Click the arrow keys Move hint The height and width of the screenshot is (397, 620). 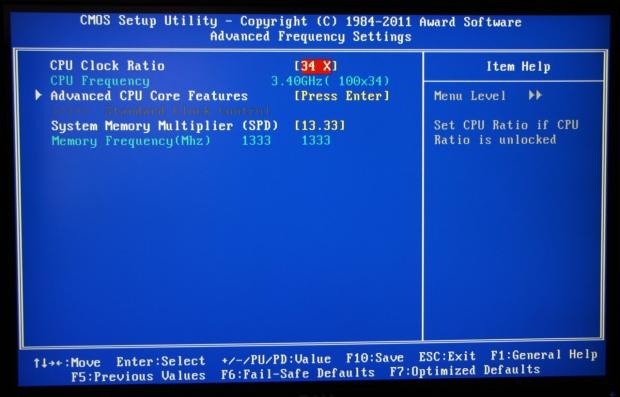tap(67, 363)
